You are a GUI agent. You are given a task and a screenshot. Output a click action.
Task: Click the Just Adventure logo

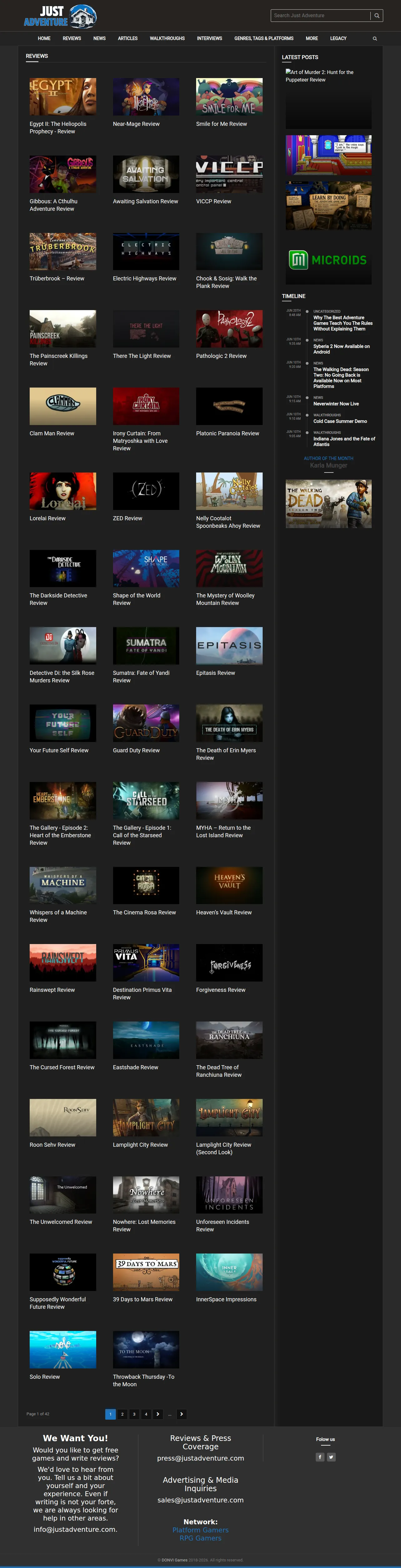[60, 17]
